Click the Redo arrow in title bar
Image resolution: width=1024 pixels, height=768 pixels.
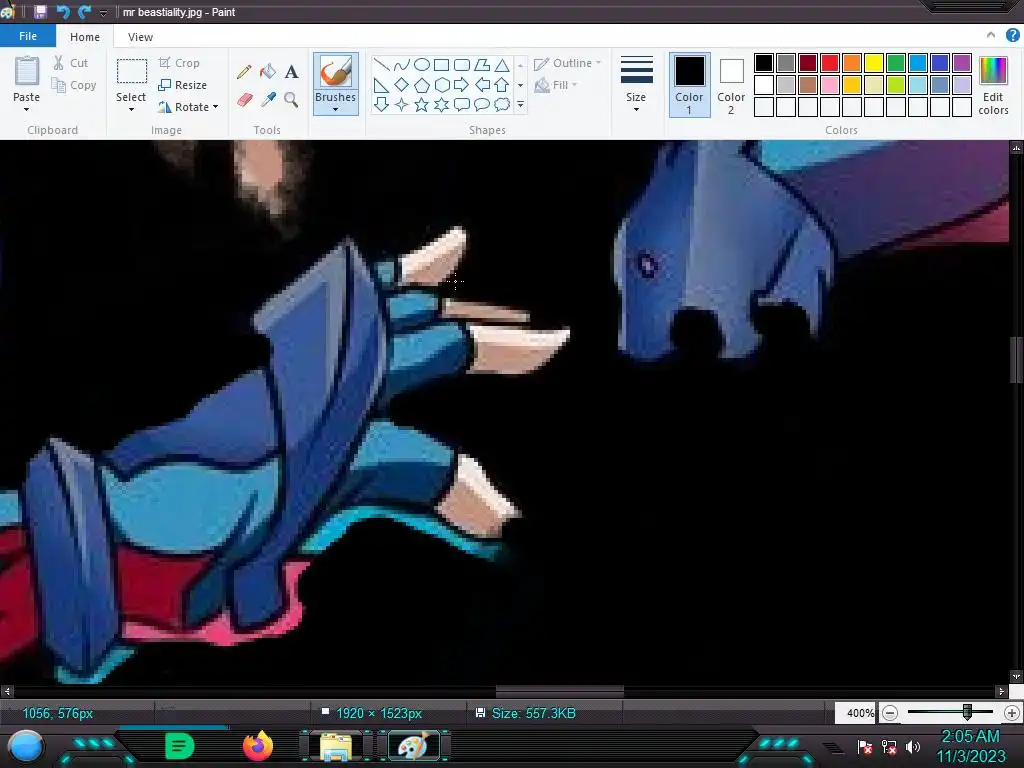pyautogui.click(x=84, y=12)
